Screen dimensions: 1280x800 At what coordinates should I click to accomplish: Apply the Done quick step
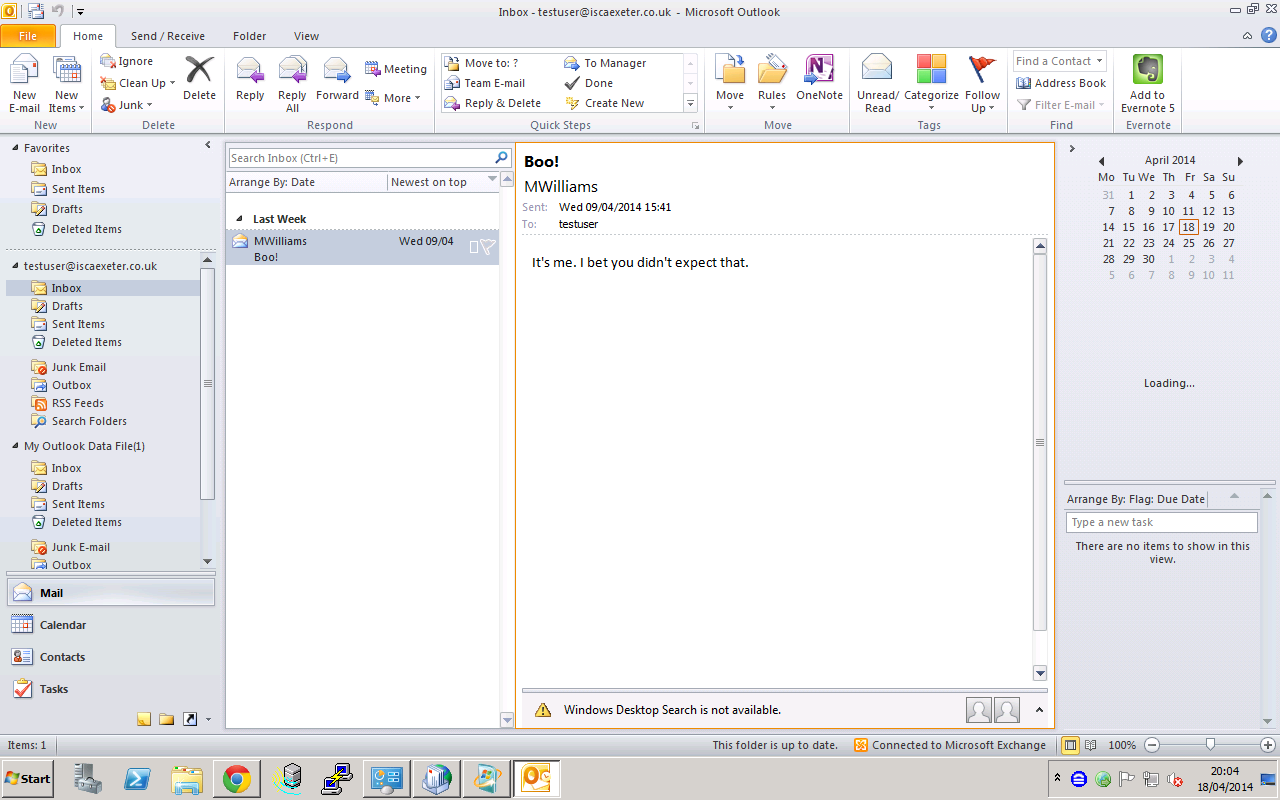589,83
